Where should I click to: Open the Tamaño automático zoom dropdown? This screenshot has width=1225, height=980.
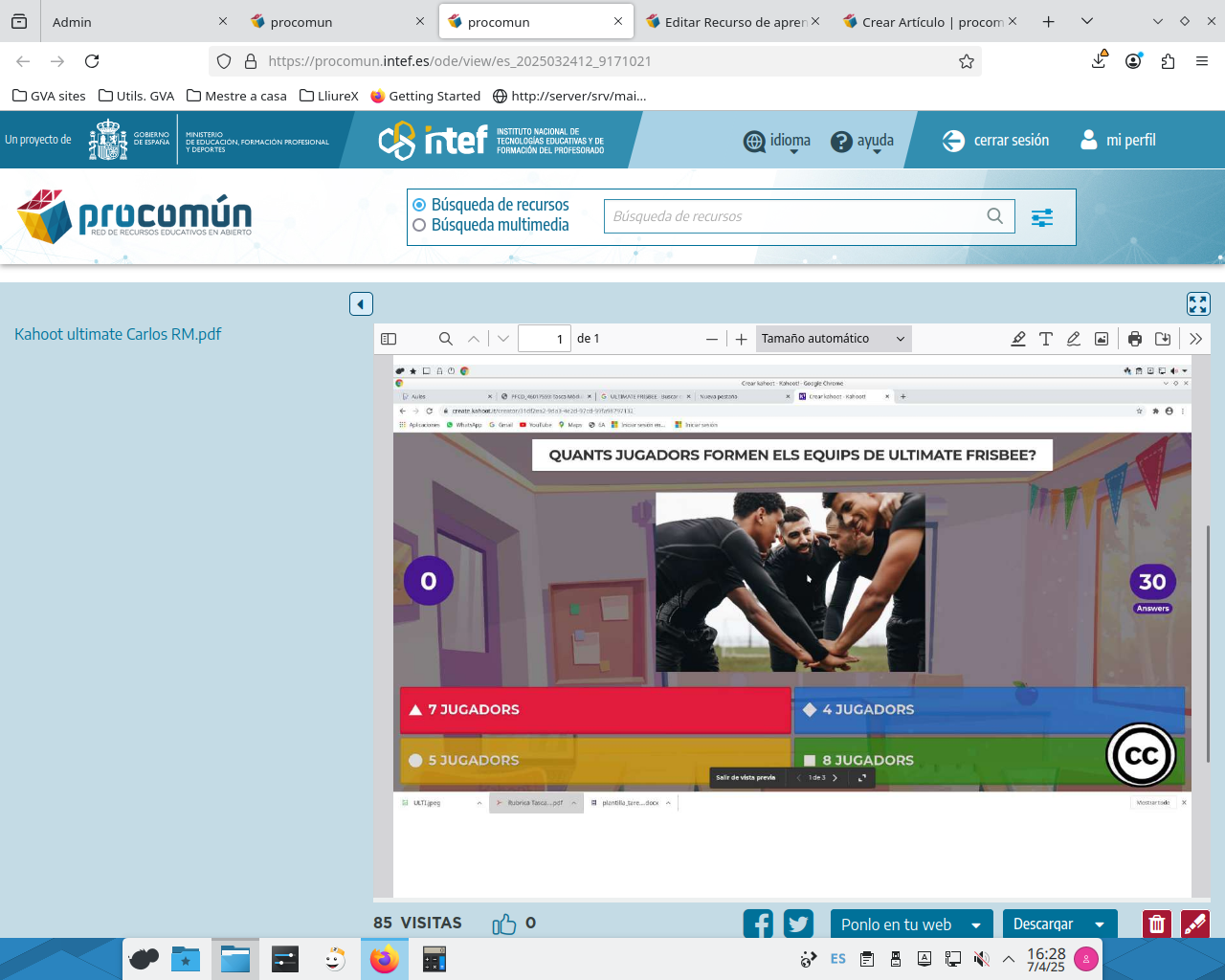(x=833, y=339)
